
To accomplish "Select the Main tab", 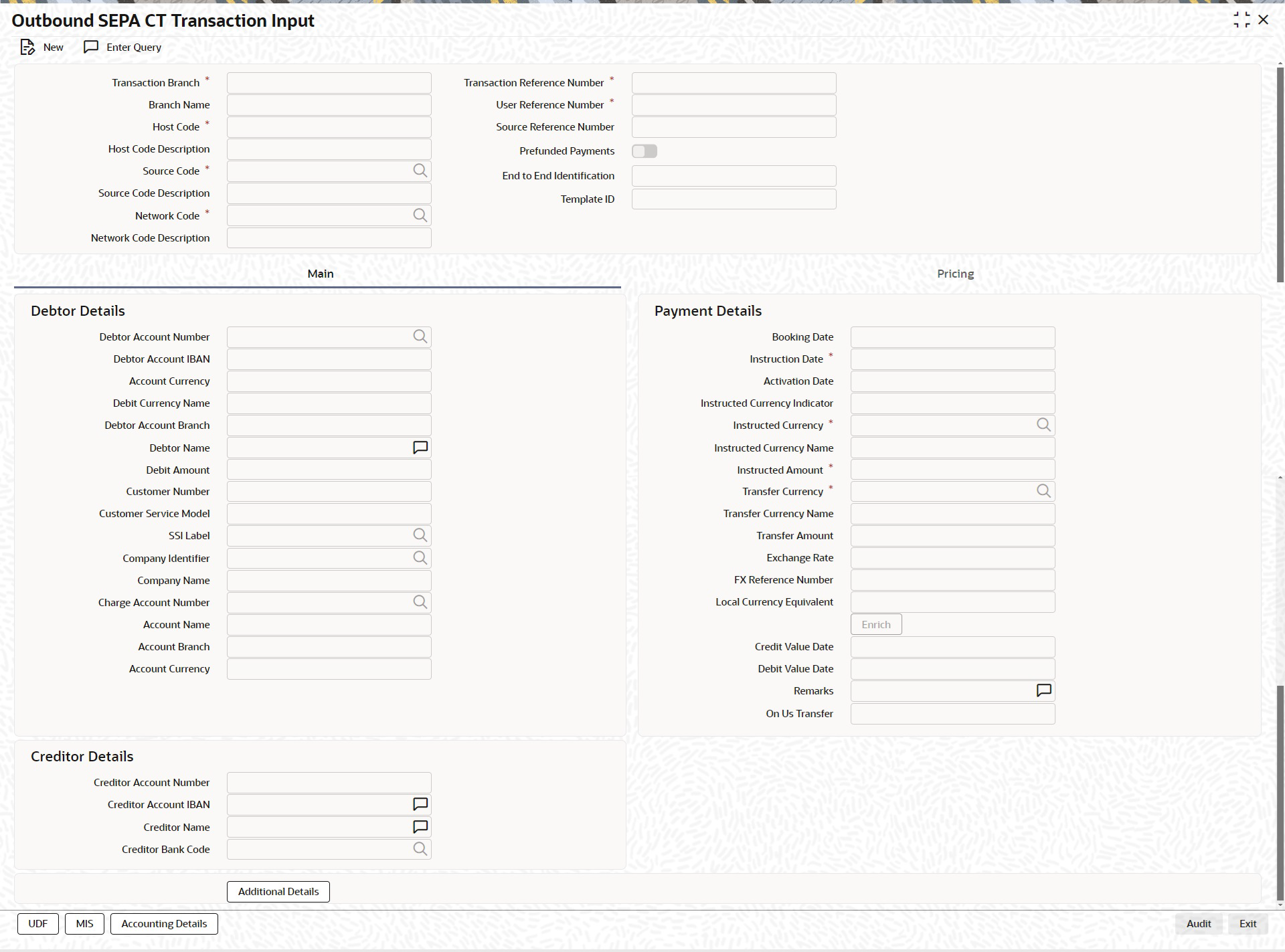I will (x=320, y=274).
